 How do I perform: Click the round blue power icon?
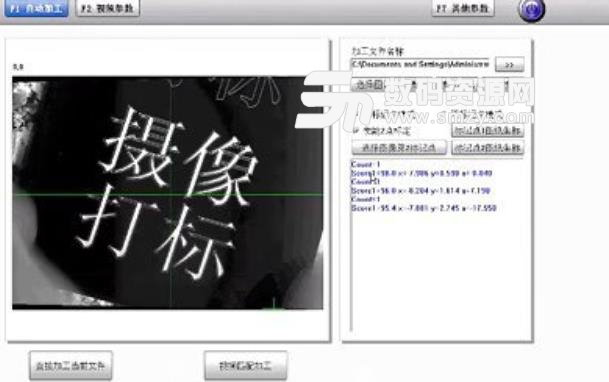pos(531,9)
